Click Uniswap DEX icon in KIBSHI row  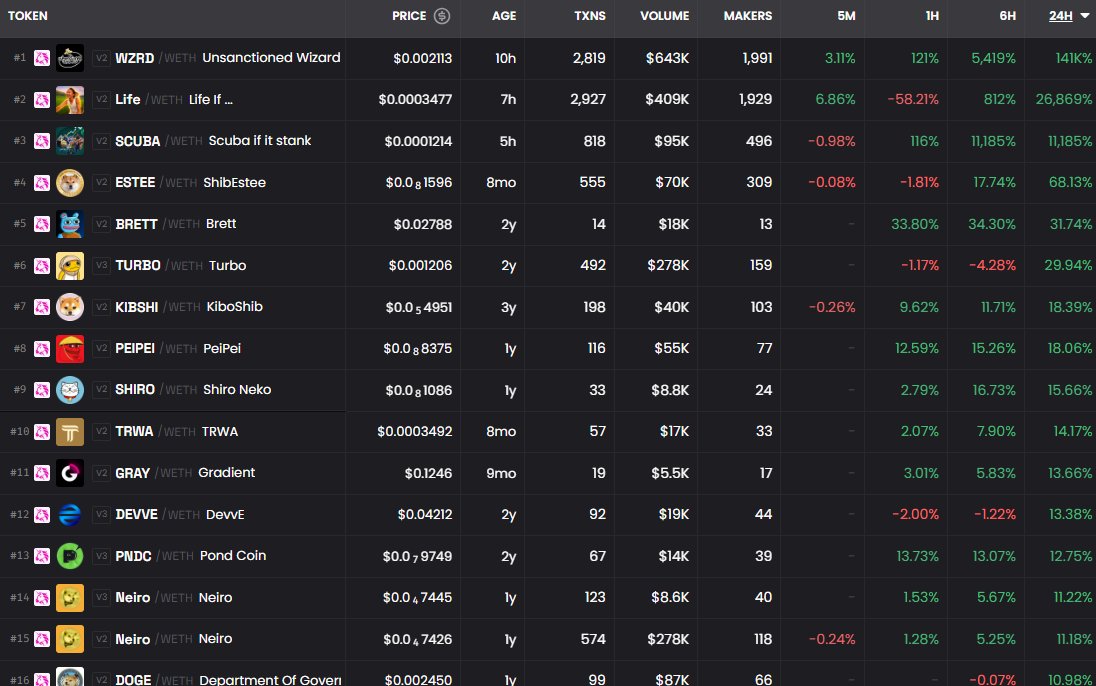coord(42,307)
